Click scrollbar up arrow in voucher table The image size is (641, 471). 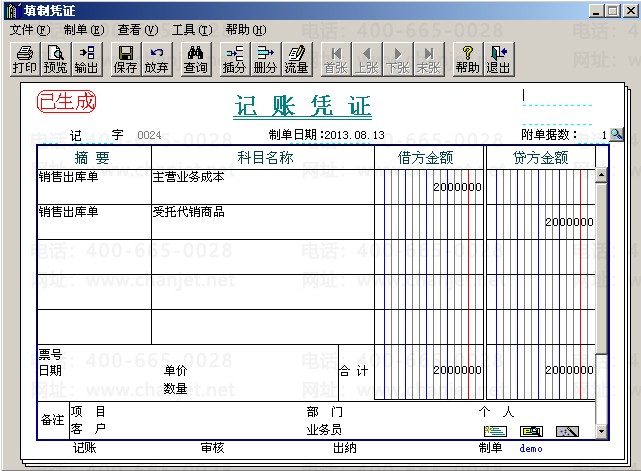point(601,175)
